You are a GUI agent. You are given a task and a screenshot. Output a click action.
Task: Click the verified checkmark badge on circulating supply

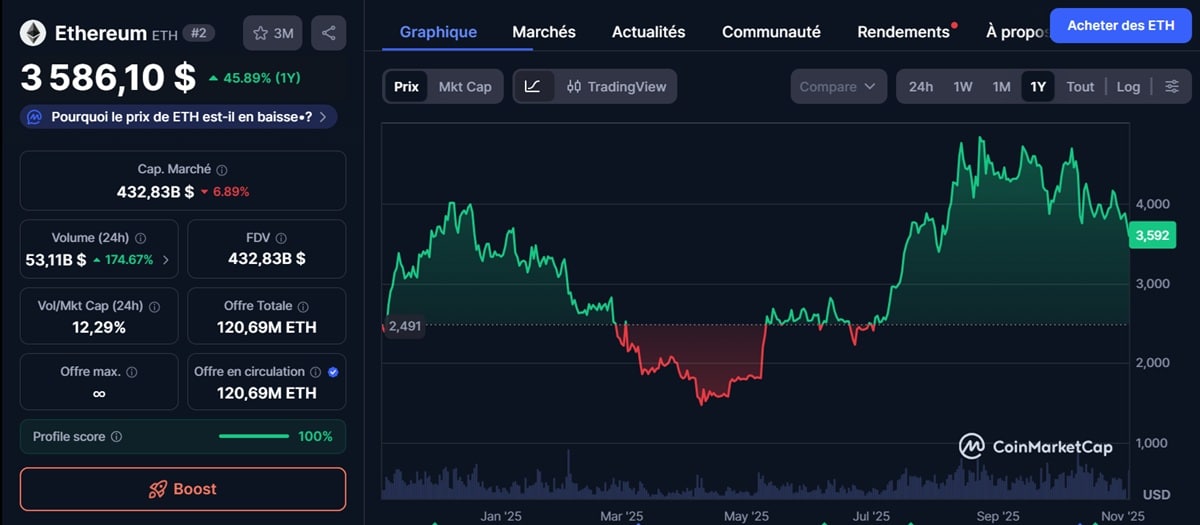coord(333,371)
